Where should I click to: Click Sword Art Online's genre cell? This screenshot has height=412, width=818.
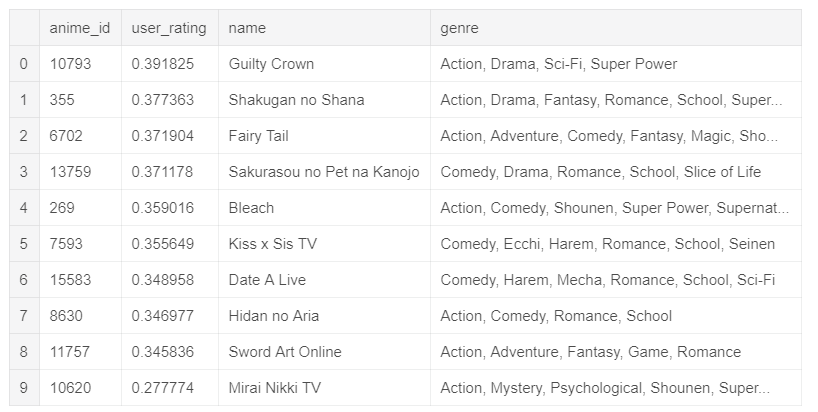click(590, 352)
